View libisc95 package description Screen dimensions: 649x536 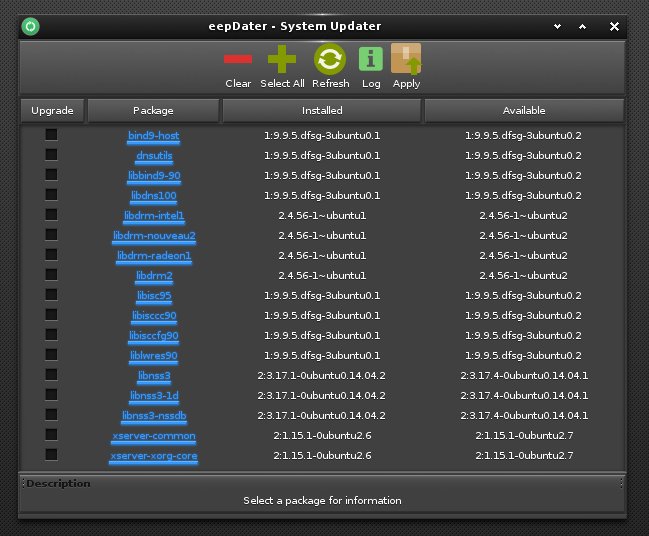154,296
